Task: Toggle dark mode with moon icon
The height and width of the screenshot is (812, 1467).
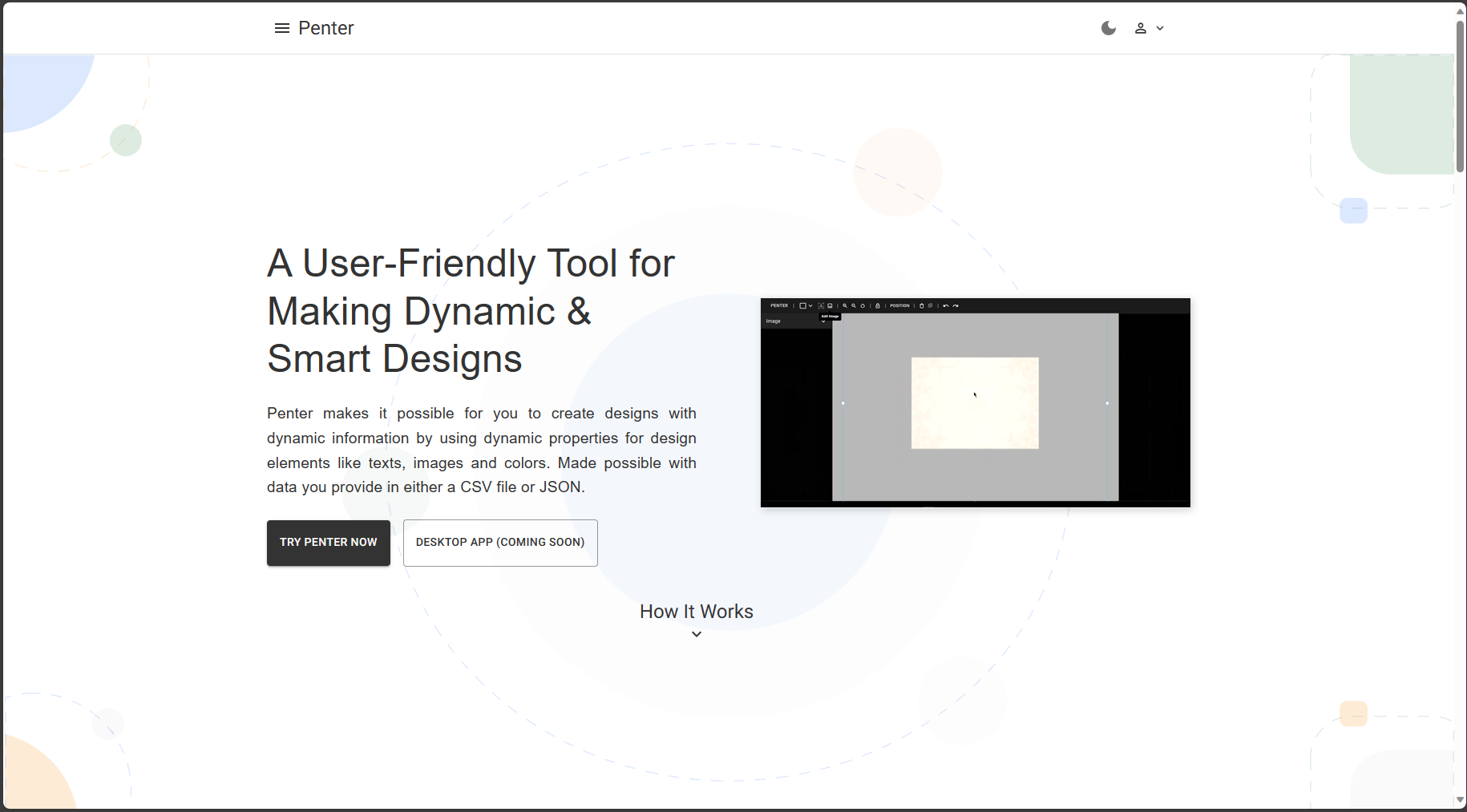Action: (x=1108, y=28)
